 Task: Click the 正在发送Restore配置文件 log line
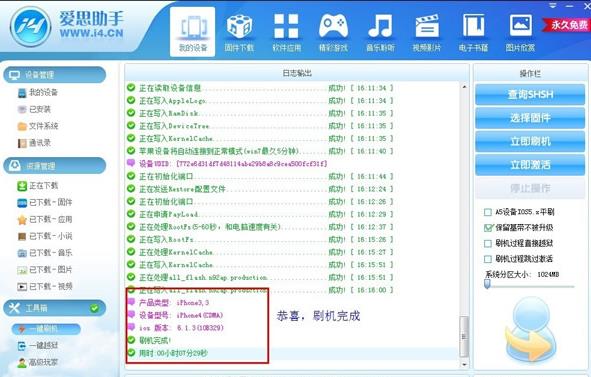(260, 189)
